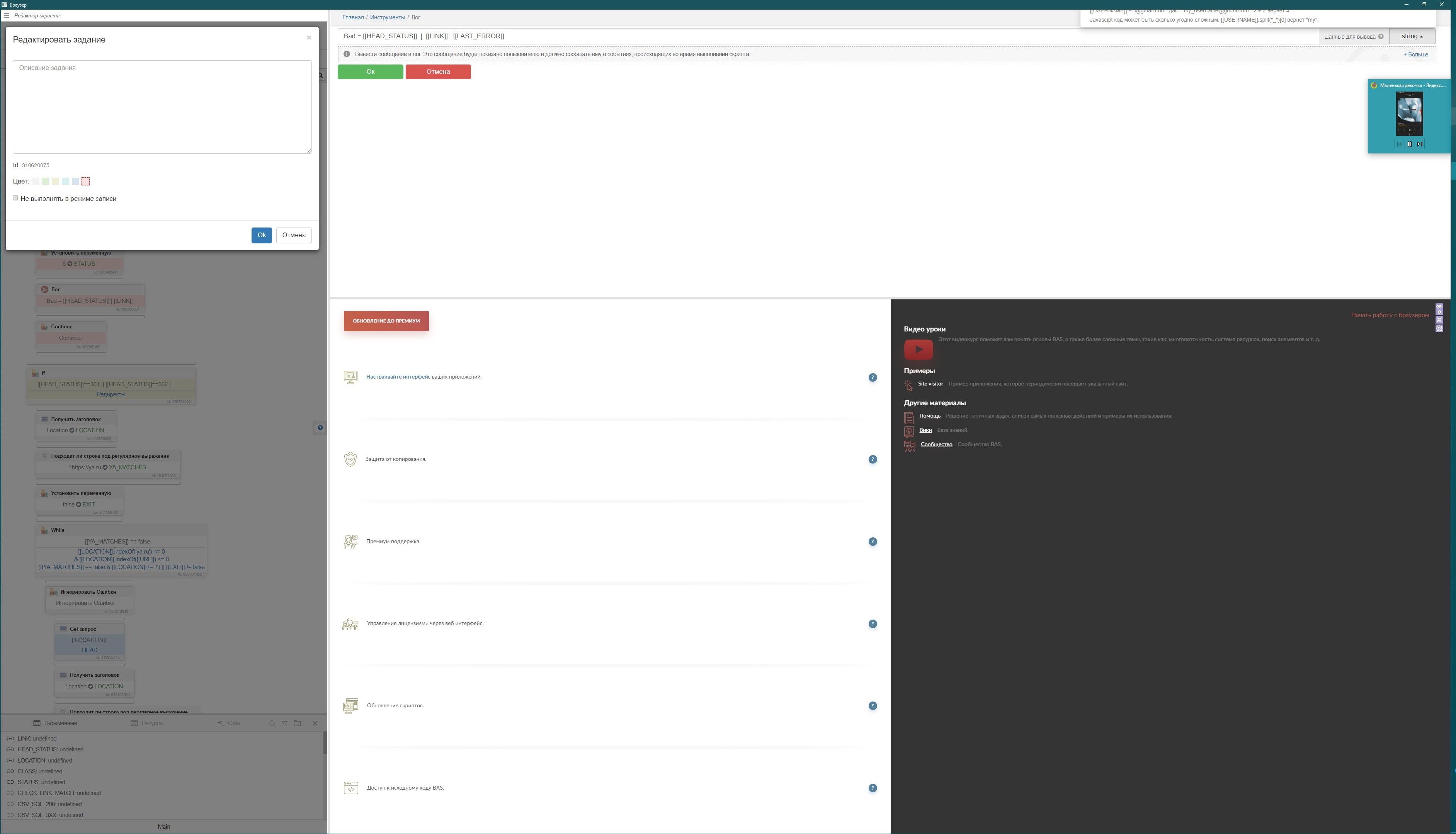Image resolution: width=1456 pixels, height=834 pixels.
Task: Select the red color swatch
Action: pyautogui.click(x=85, y=182)
